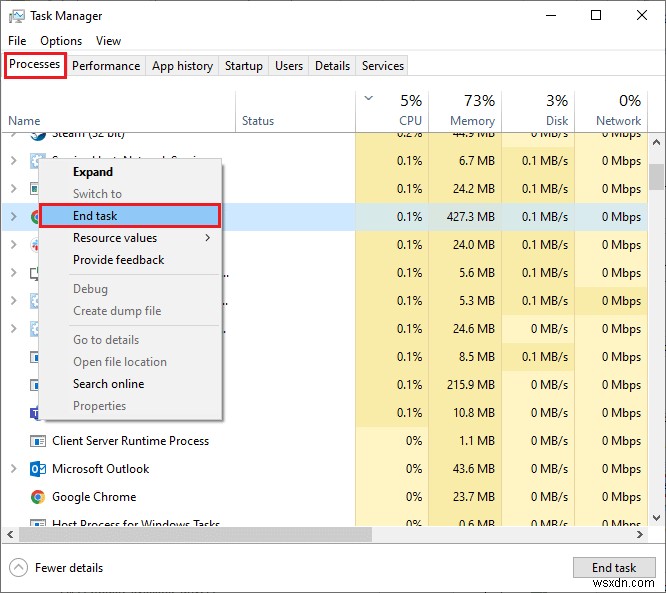Choose Expand in the context menu
The image size is (666, 593).
(130, 172)
